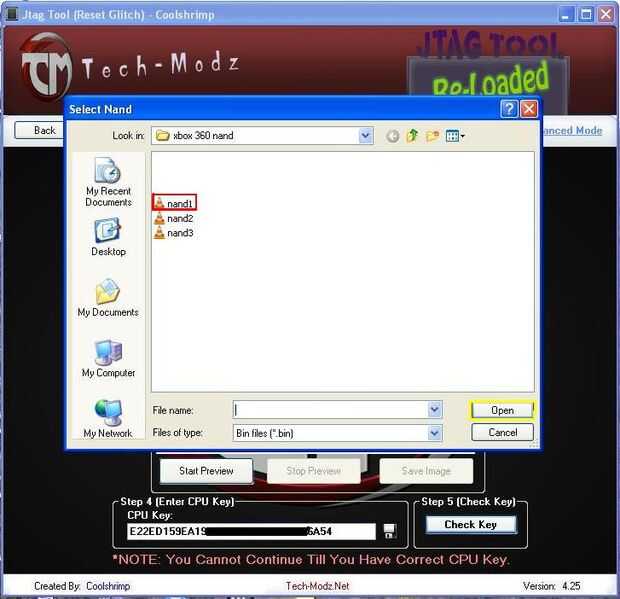Expand the File name dropdown arrow
The height and width of the screenshot is (599, 620).
(435, 410)
